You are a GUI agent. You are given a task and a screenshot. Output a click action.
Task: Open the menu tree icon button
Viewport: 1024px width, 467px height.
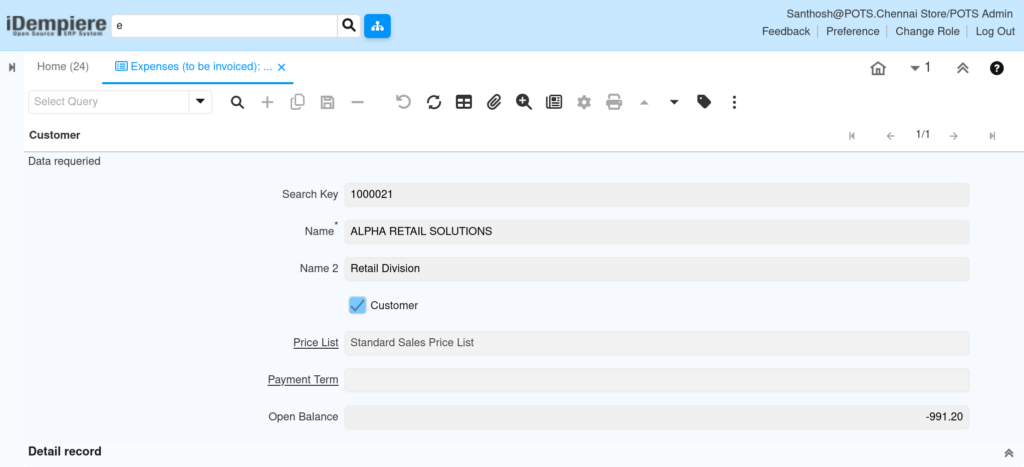[377, 26]
